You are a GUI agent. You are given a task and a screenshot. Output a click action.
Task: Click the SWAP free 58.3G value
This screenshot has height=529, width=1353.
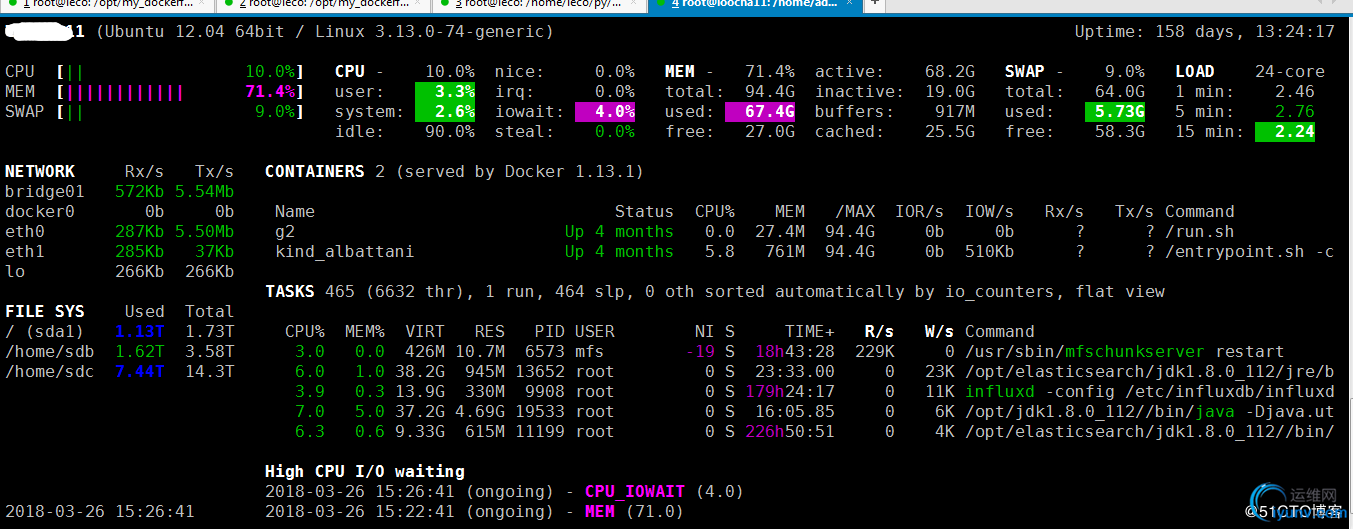(1120, 132)
